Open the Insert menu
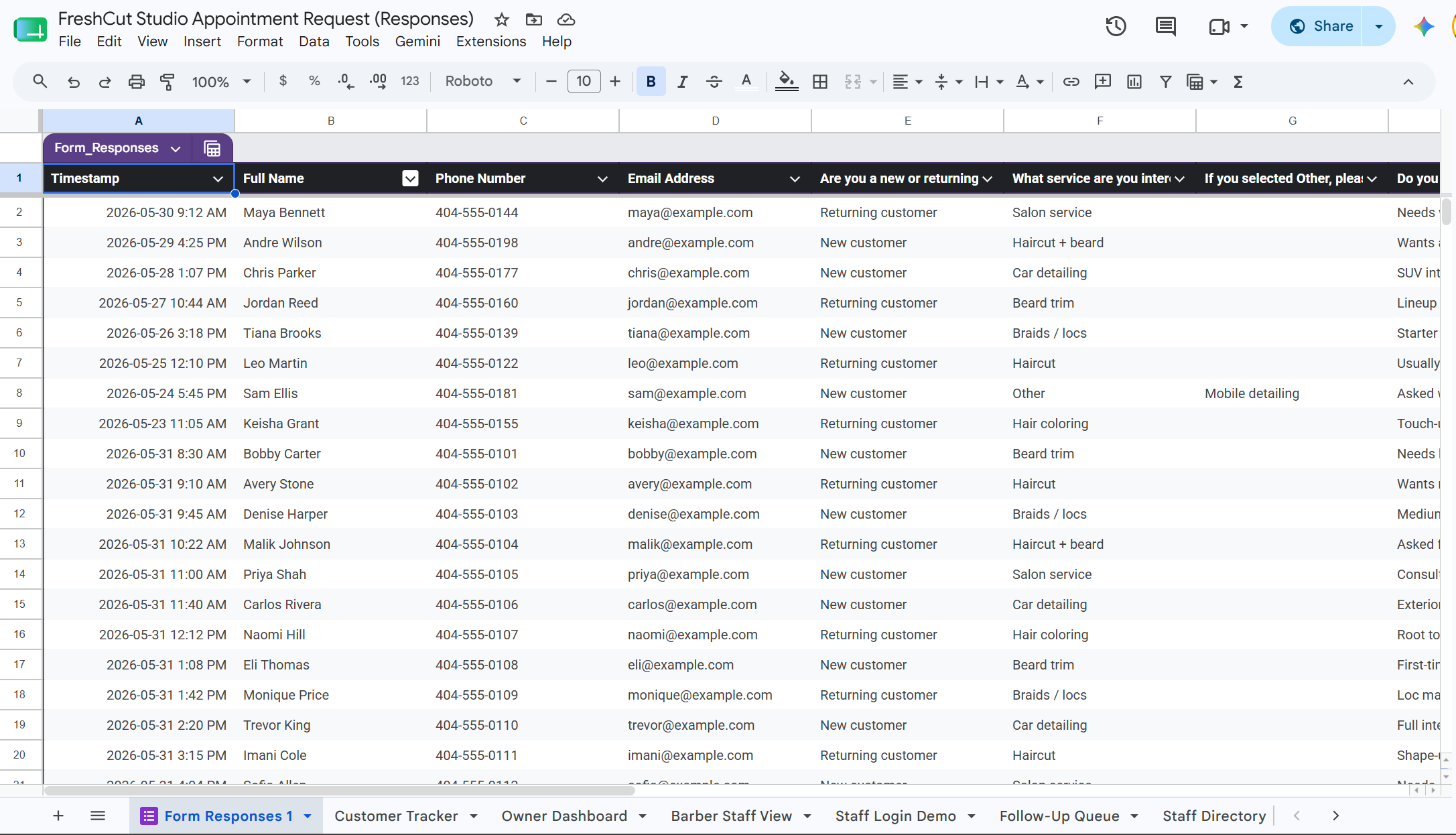1456x835 pixels. click(202, 42)
